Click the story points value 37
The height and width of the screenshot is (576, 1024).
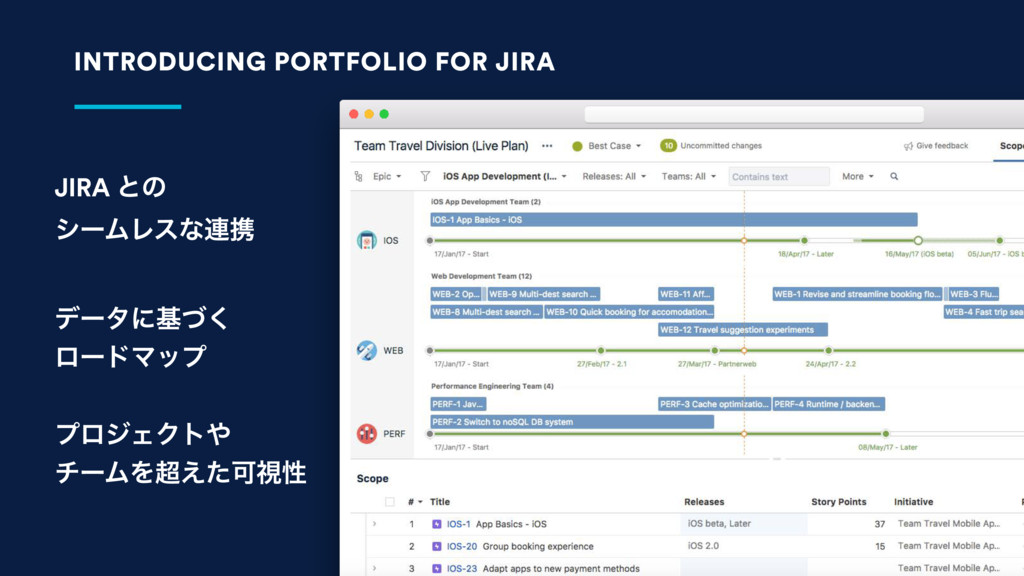click(x=880, y=524)
